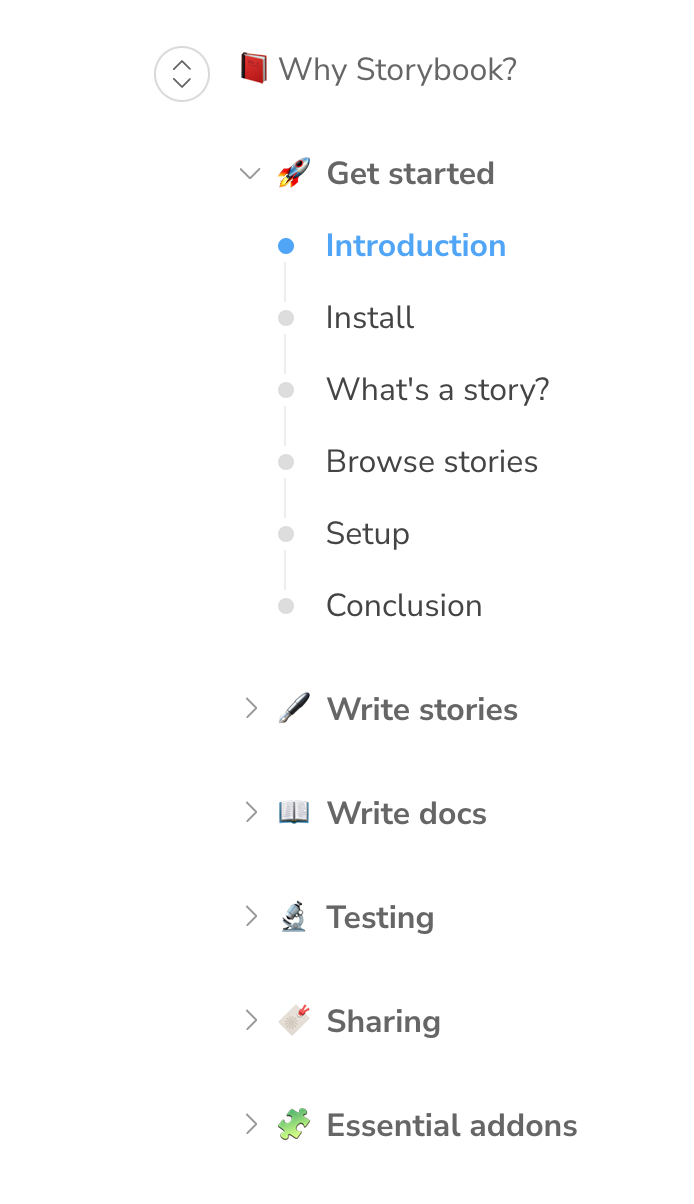Screen dimensions: 694x1204
Task: Click the progress dot beside Conclusion
Action: click(x=285, y=604)
